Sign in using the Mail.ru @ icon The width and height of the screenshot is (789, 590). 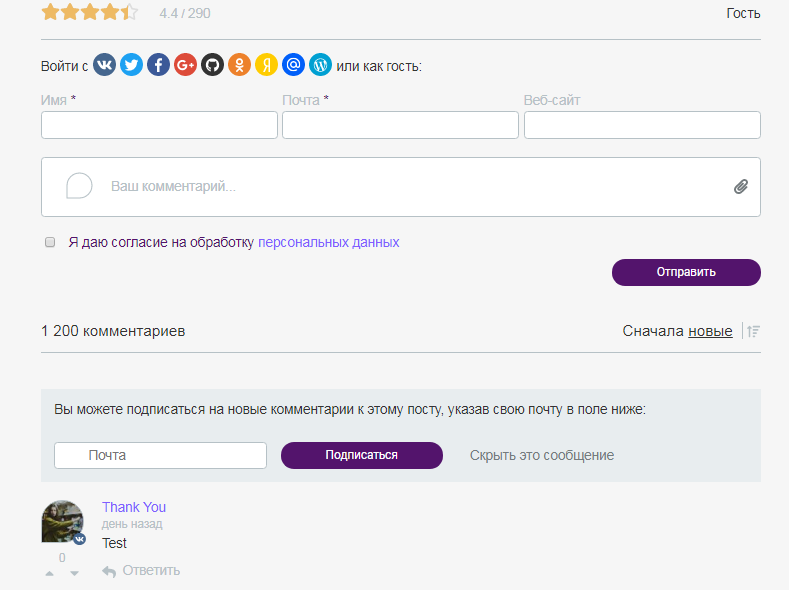click(x=293, y=65)
